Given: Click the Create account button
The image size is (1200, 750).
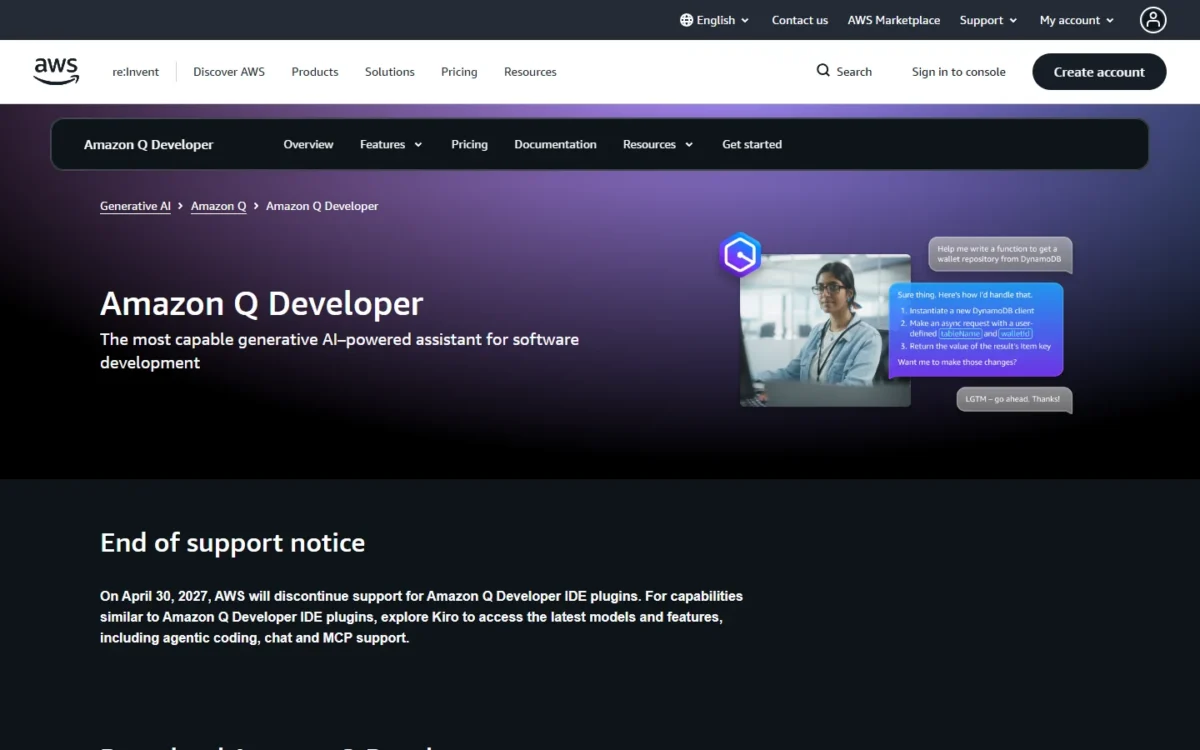Looking at the screenshot, I should 1099,72.
